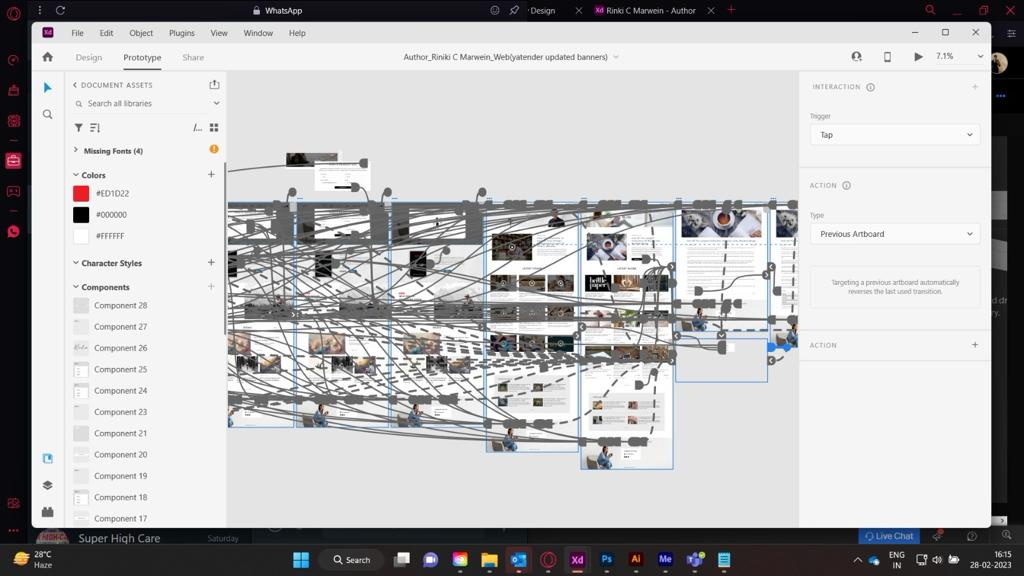Click the Windows Start button
The image size is (1024, 576).
[301, 560]
